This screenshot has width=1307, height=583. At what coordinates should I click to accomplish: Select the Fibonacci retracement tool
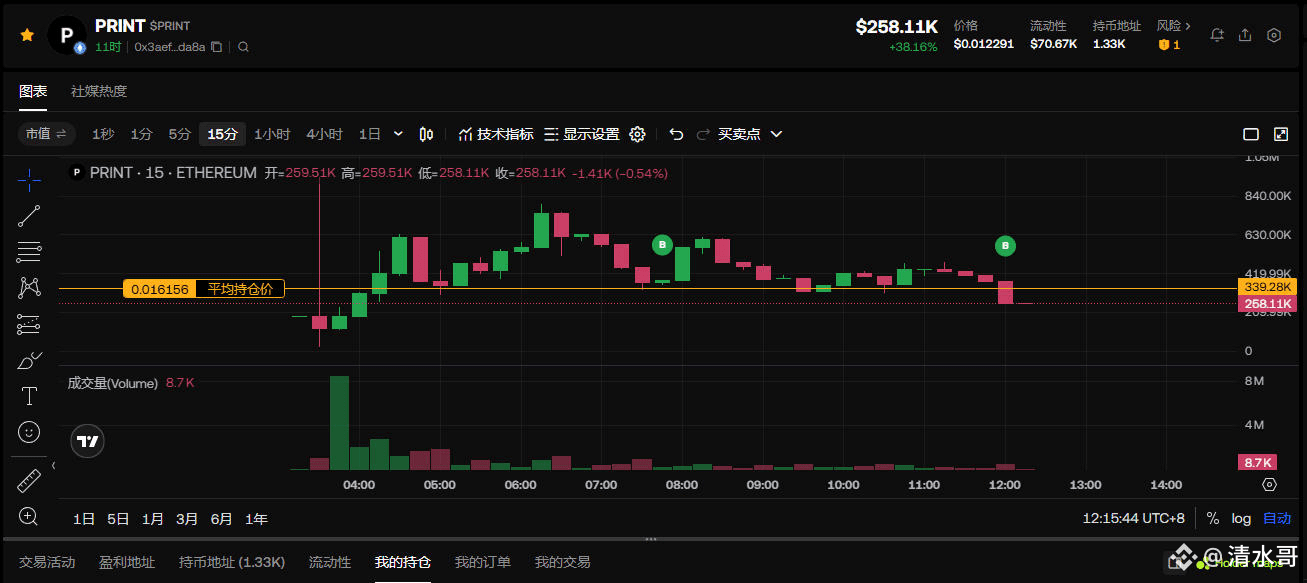(29, 252)
